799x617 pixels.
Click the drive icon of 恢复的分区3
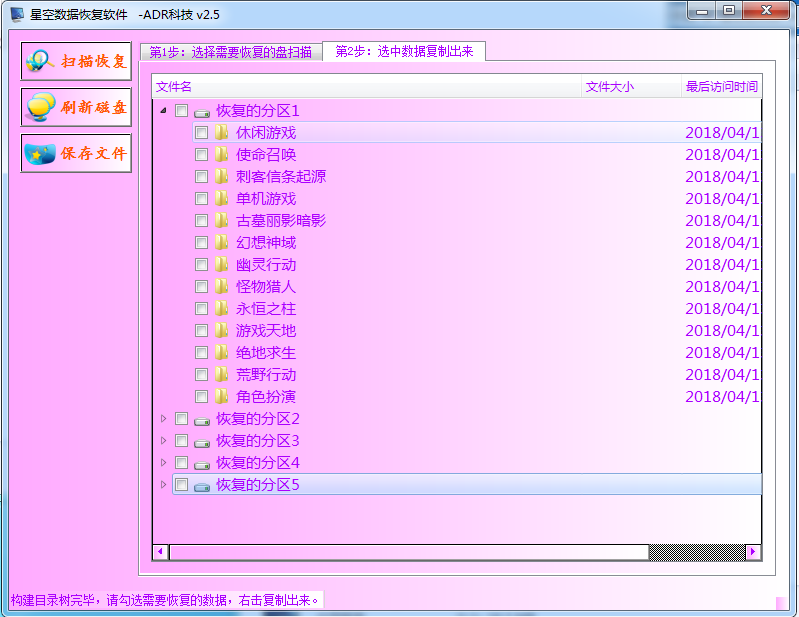[x=202, y=442]
